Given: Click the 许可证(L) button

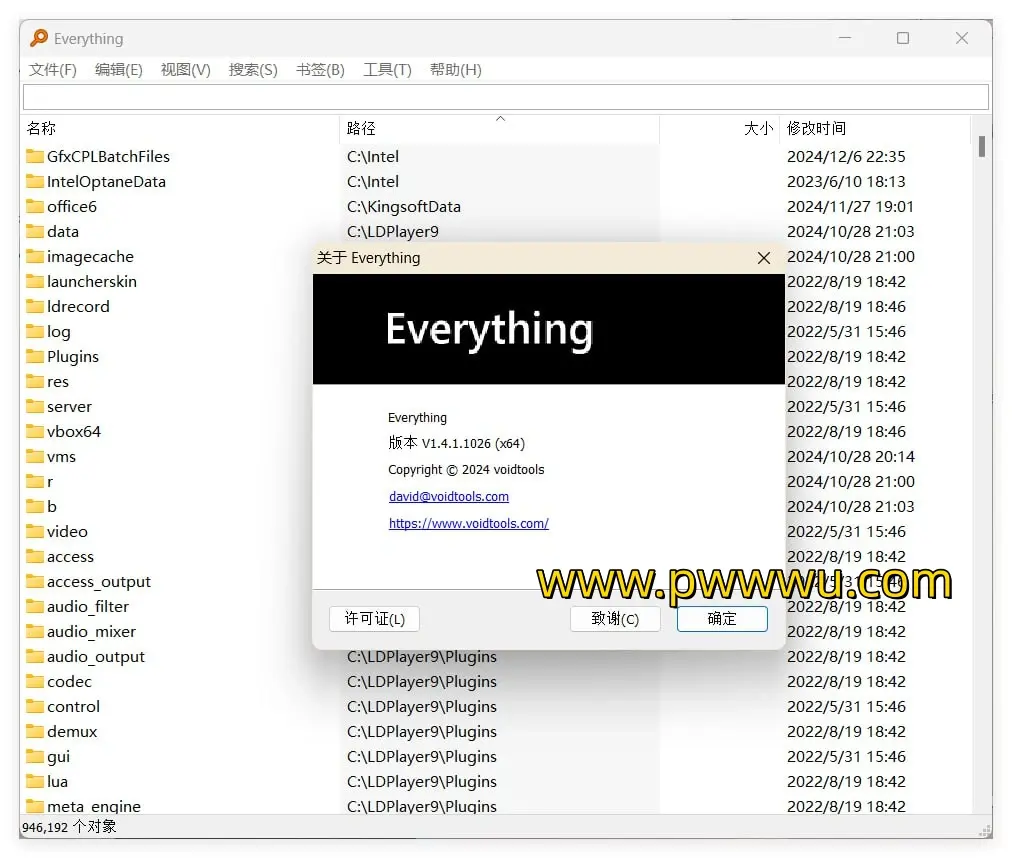Looking at the screenshot, I should (374, 619).
